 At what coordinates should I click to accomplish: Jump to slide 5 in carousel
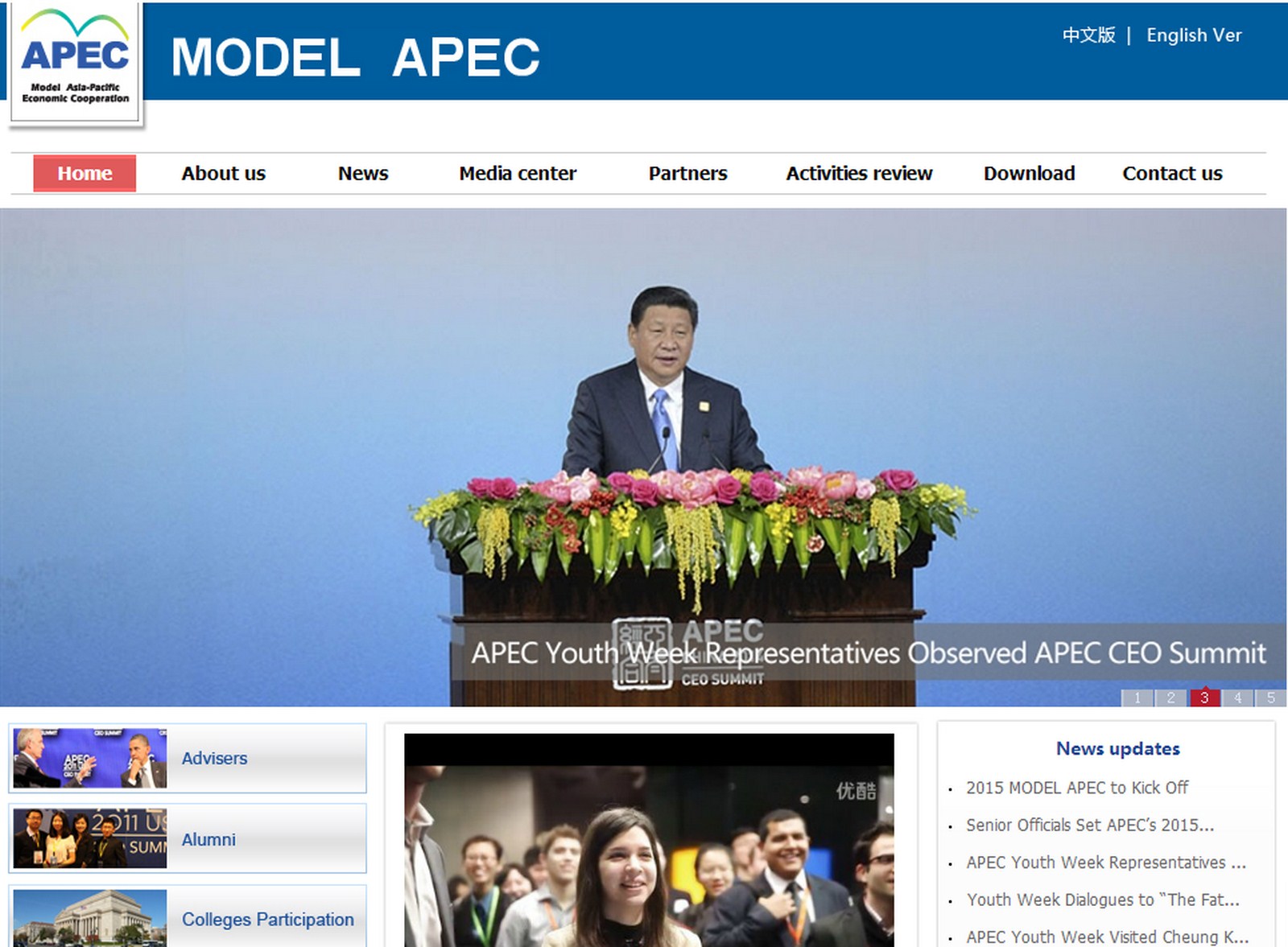pos(1271,698)
